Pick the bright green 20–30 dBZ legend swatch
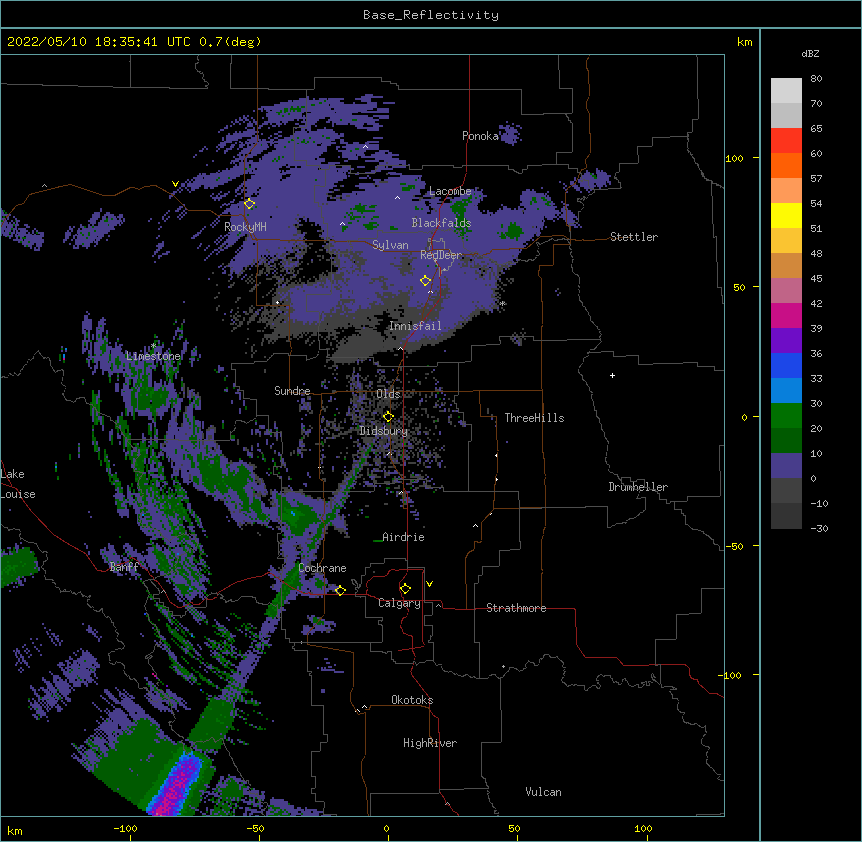 coord(786,416)
